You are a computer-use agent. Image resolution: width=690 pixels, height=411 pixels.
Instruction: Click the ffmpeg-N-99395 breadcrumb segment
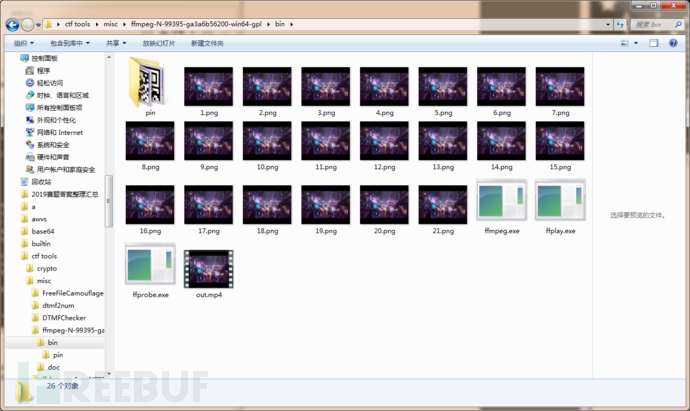[x=196, y=24]
